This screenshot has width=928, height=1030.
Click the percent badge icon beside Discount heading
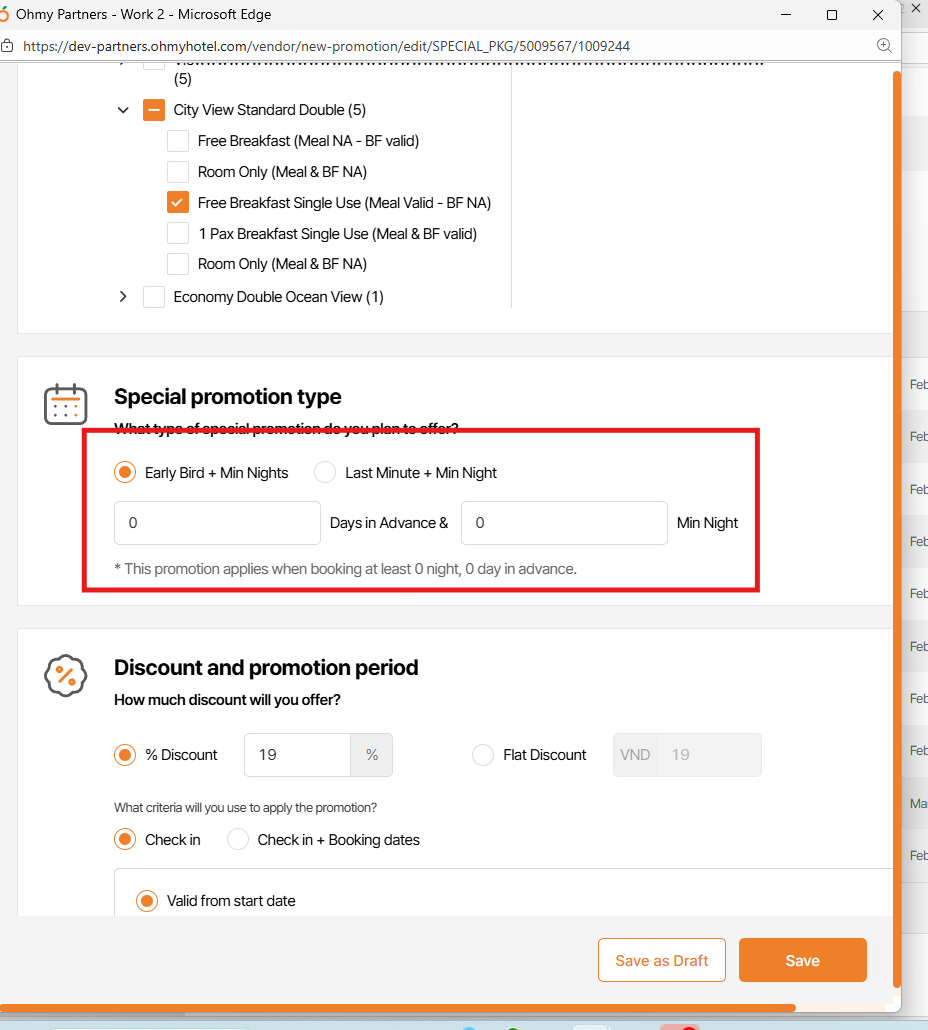(66, 675)
